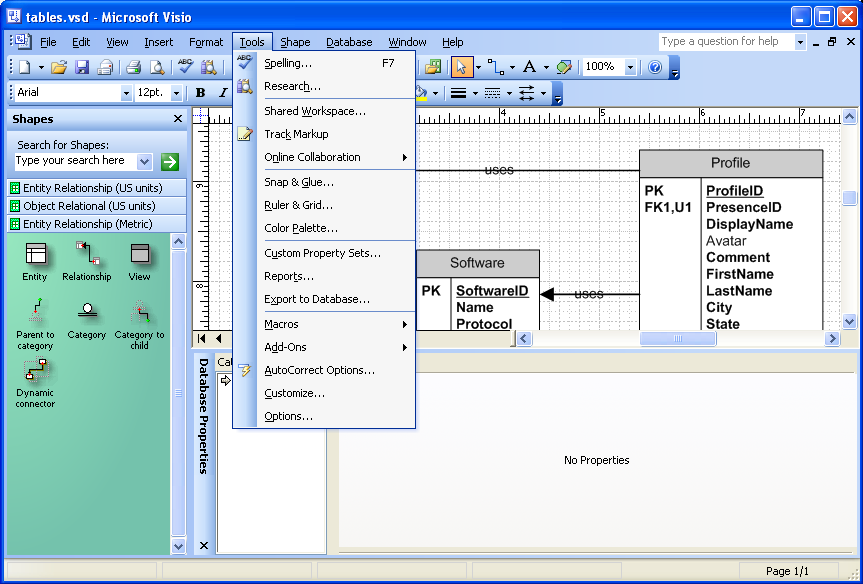The height and width of the screenshot is (584, 863).
Task: Select the Entity shape in the stencil
Action: (35, 261)
